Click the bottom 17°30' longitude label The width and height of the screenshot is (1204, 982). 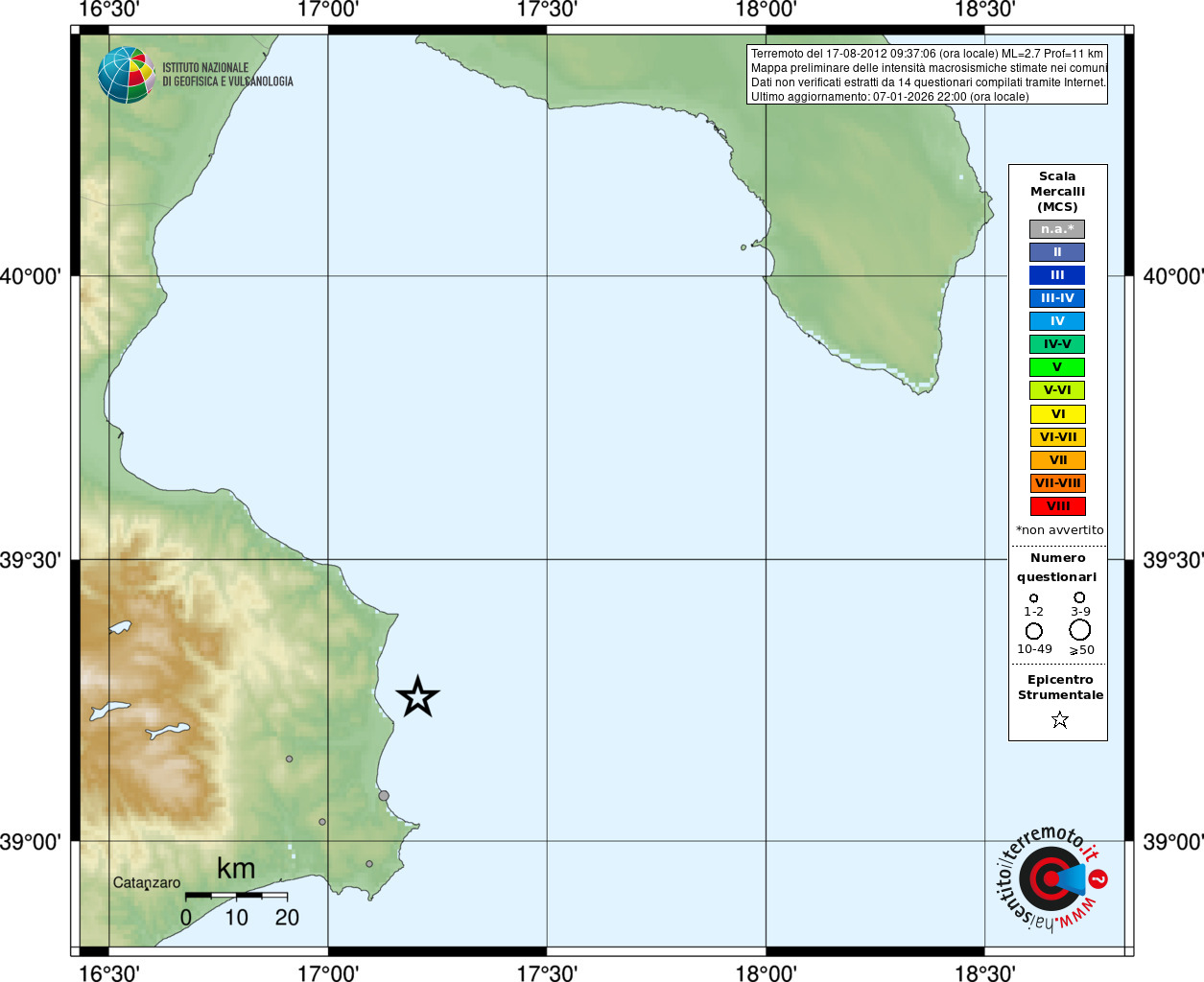547,972
